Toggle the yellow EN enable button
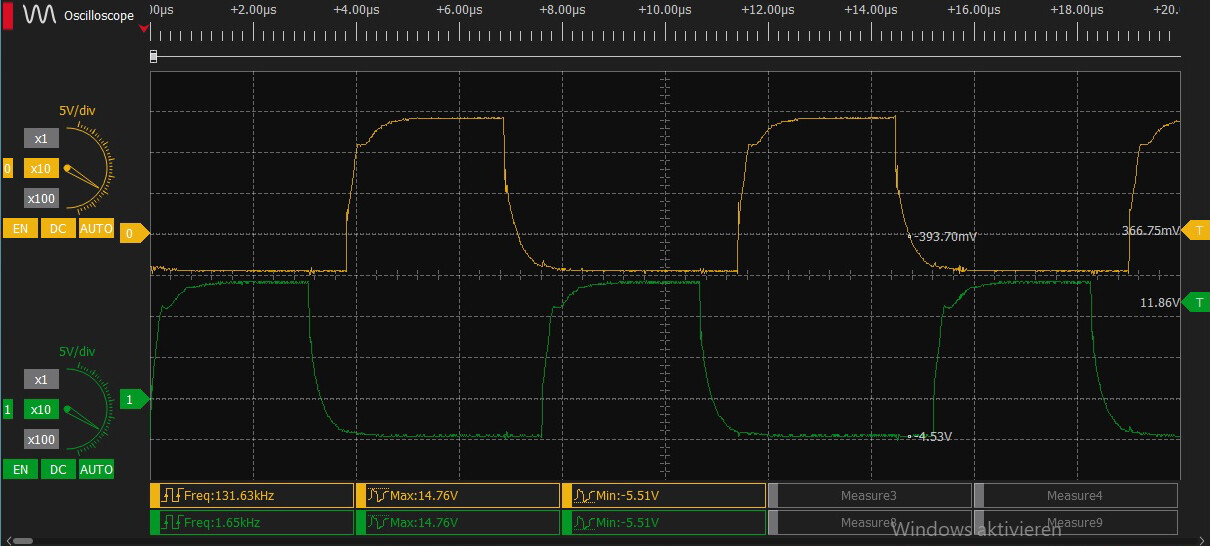The width and height of the screenshot is (1210, 546). tap(20, 228)
